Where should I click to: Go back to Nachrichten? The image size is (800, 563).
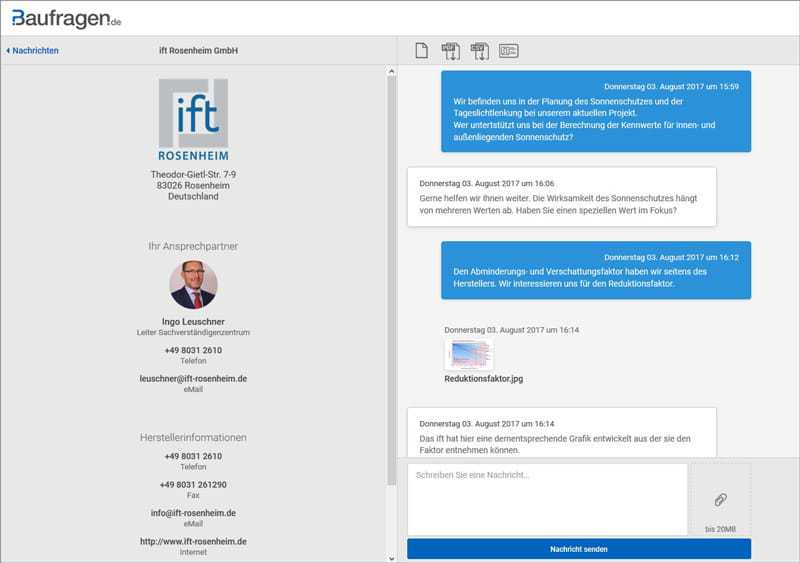33,50
